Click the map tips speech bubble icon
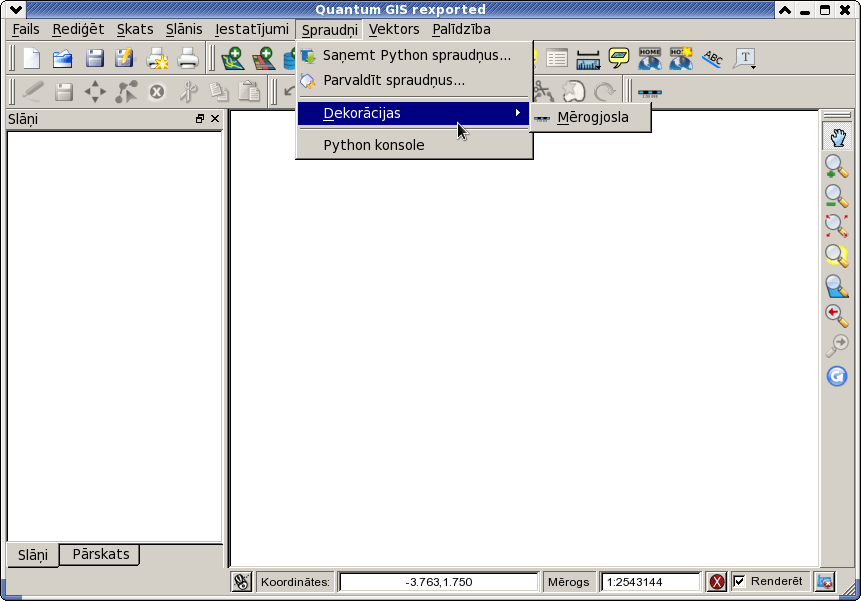The width and height of the screenshot is (861, 601). pyautogui.click(x=619, y=58)
